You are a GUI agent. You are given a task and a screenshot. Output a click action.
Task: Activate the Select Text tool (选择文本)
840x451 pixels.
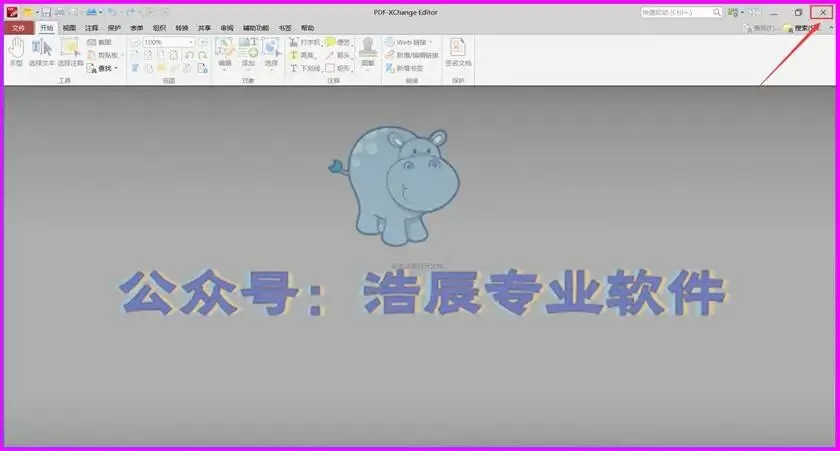click(x=42, y=52)
